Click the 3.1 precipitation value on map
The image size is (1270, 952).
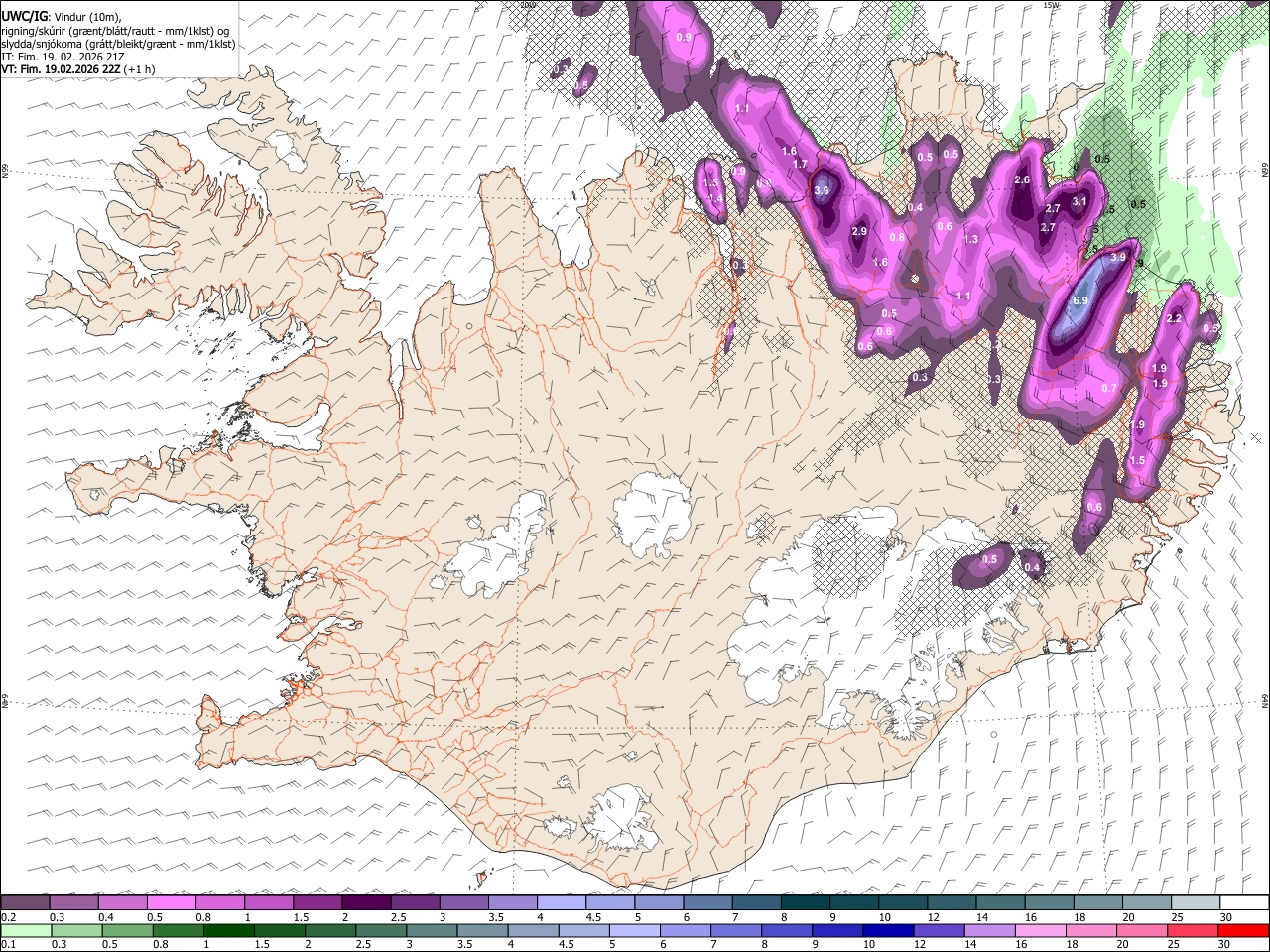pyautogui.click(x=1080, y=201)
